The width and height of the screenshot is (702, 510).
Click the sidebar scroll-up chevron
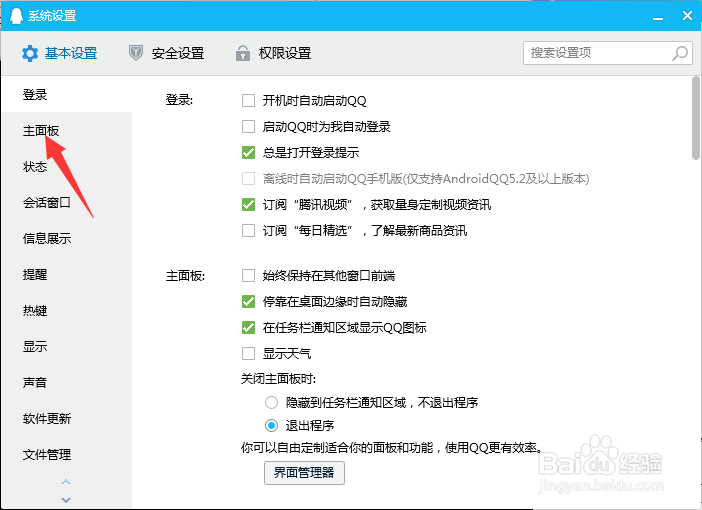(66, 482)
